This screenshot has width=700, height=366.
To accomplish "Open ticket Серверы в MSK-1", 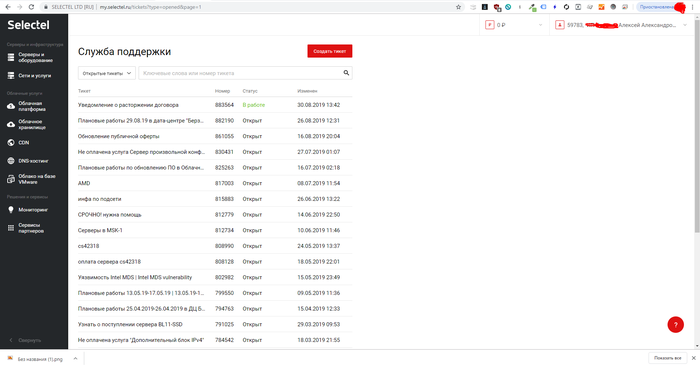I will point(100,230).
